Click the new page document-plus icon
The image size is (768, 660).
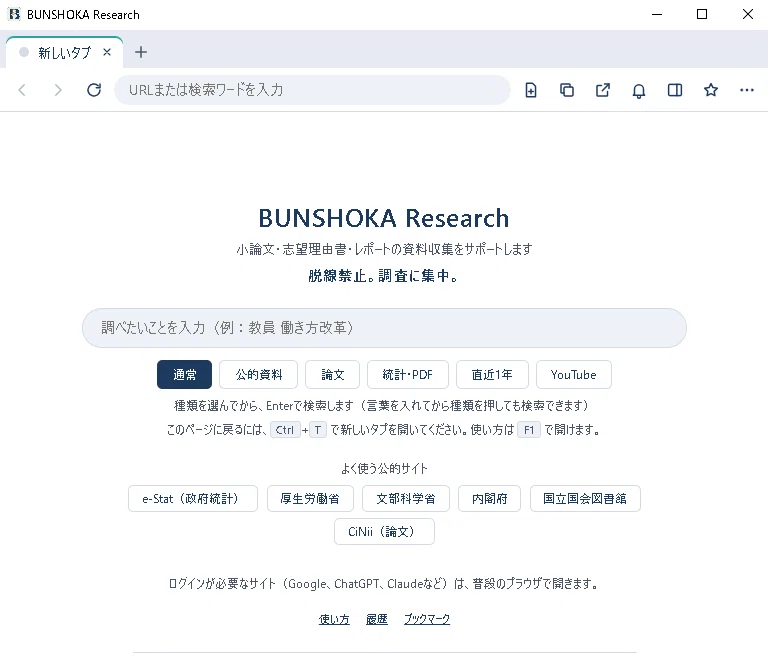click(531, 90)
